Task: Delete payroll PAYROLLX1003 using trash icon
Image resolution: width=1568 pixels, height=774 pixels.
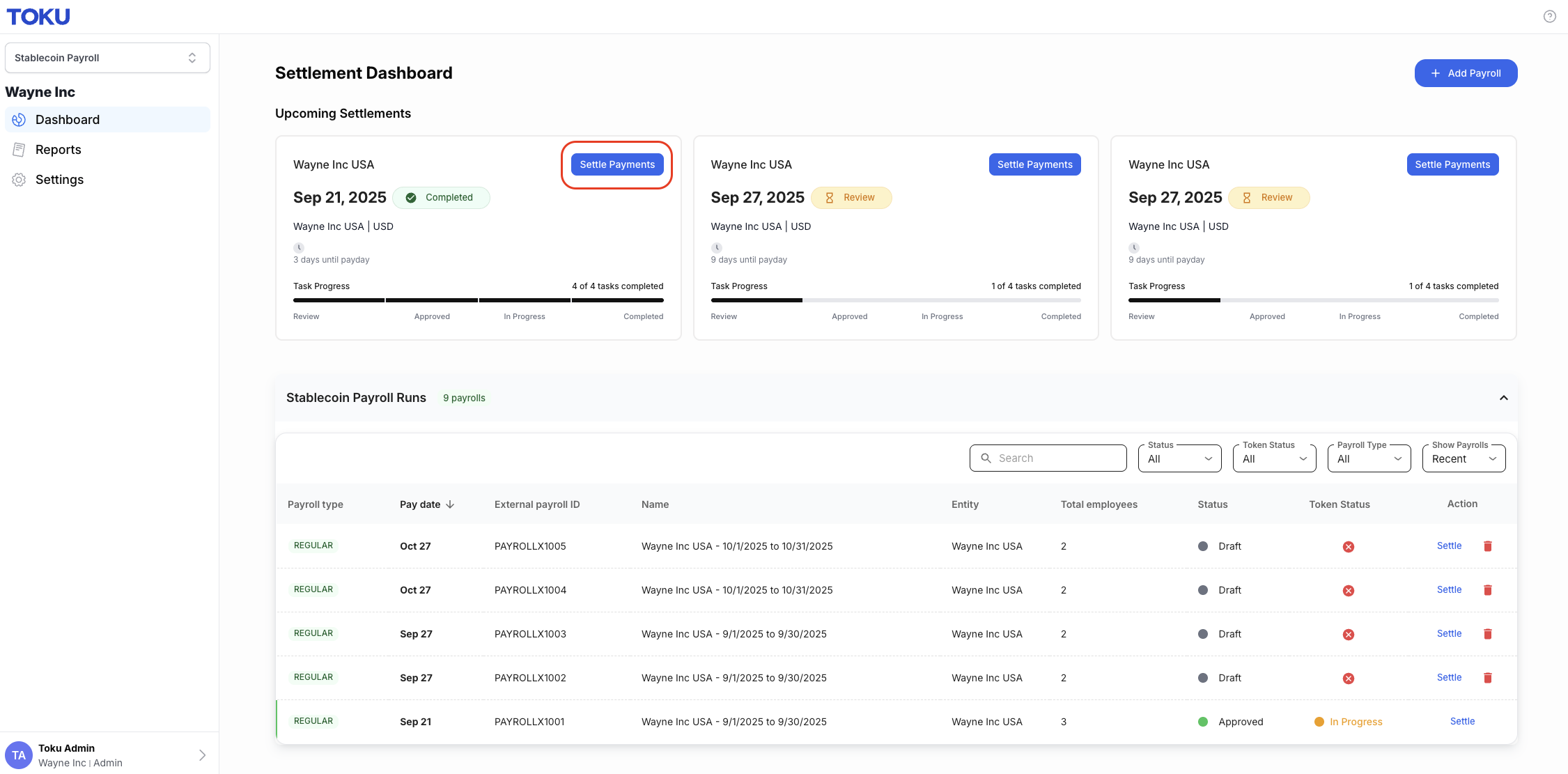Action: coord(1488,634)
